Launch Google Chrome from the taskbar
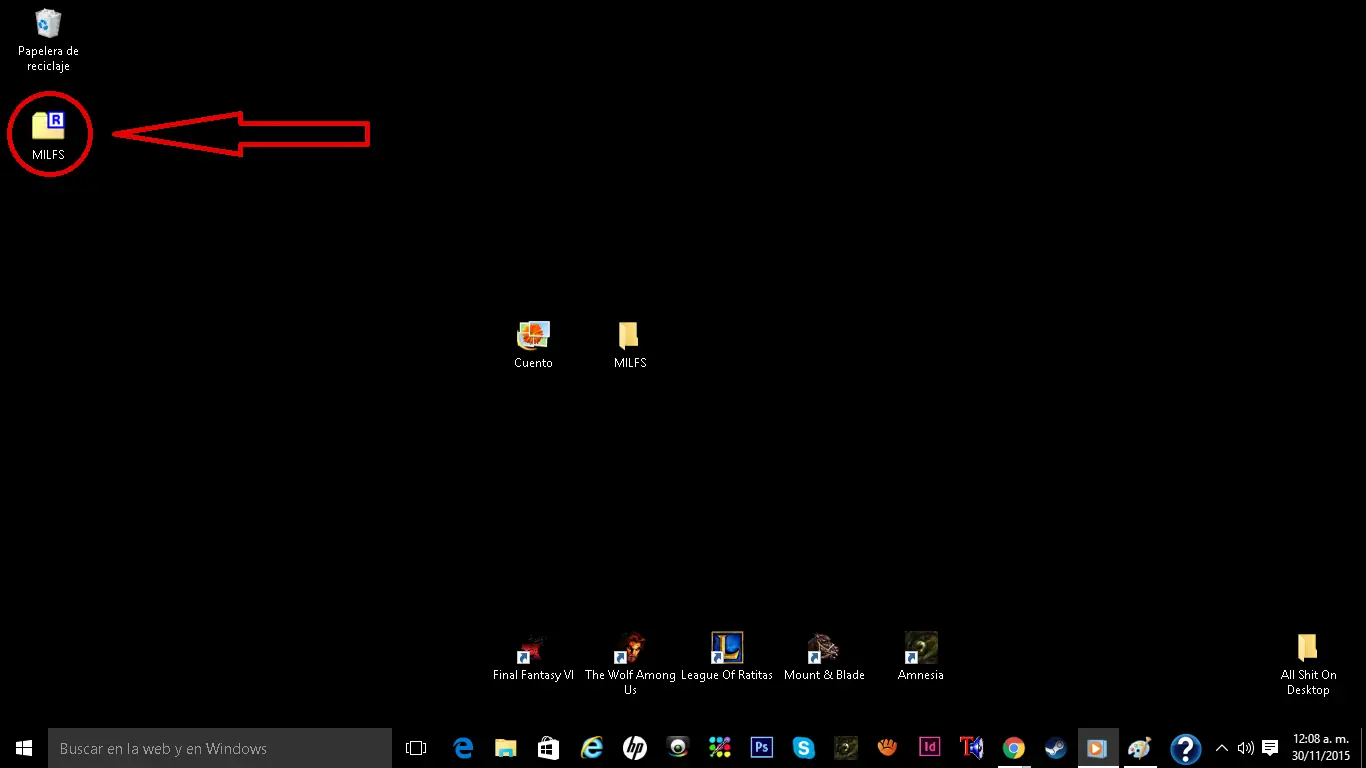1366x768 pixels. 1014,748
